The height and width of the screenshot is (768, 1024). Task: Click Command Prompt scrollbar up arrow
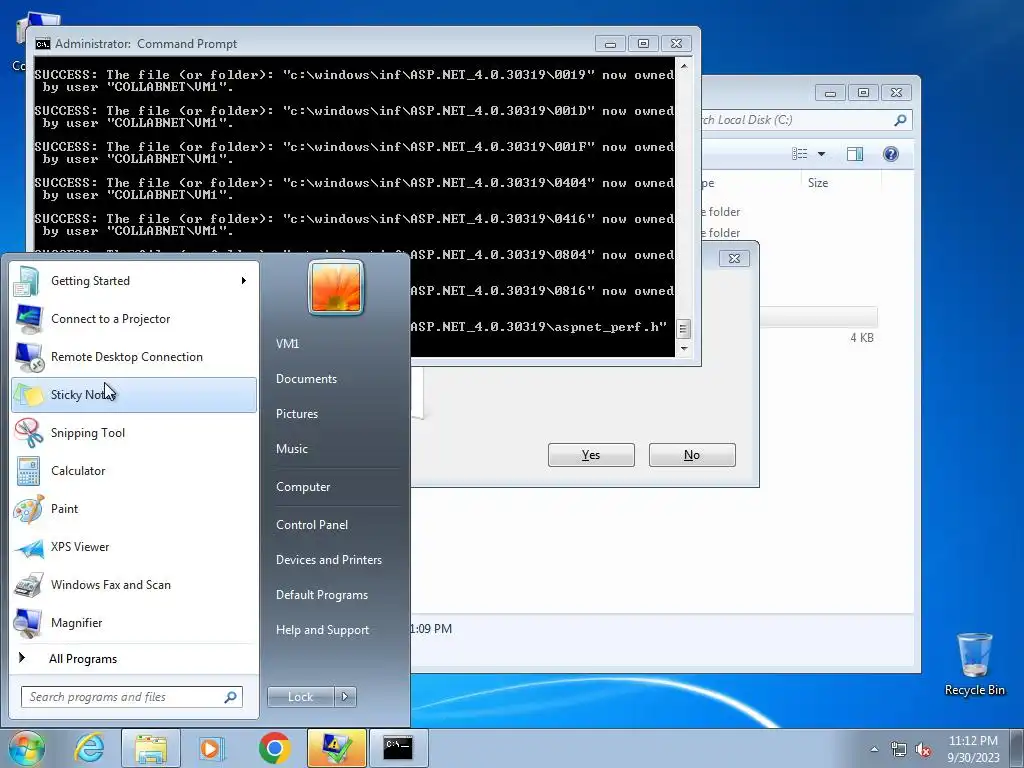(684, 66)
